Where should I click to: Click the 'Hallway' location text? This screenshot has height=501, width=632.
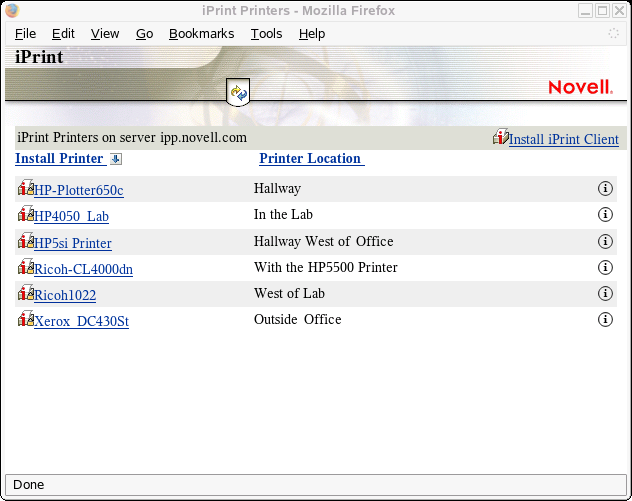point(277,188)
